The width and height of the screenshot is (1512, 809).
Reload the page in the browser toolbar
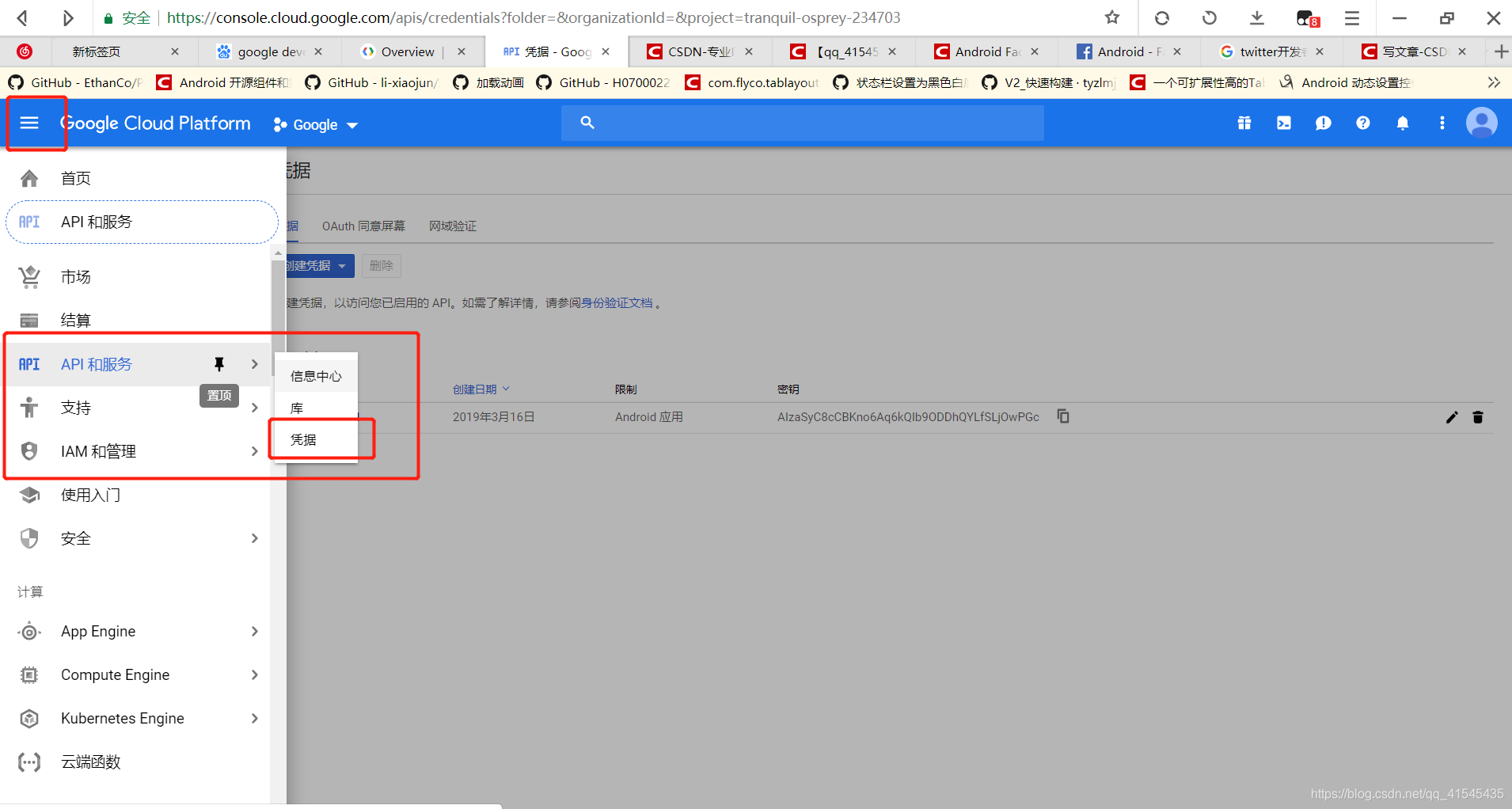pyautogui.click(x=1161, y=17)
